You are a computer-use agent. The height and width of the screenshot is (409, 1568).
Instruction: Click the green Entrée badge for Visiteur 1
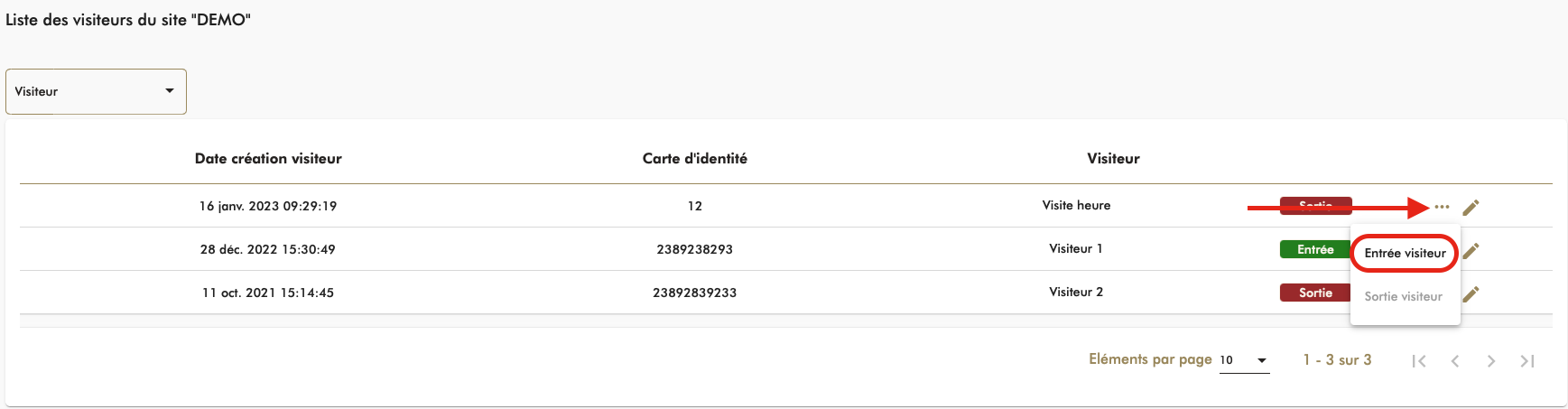tap(1315, 249)
